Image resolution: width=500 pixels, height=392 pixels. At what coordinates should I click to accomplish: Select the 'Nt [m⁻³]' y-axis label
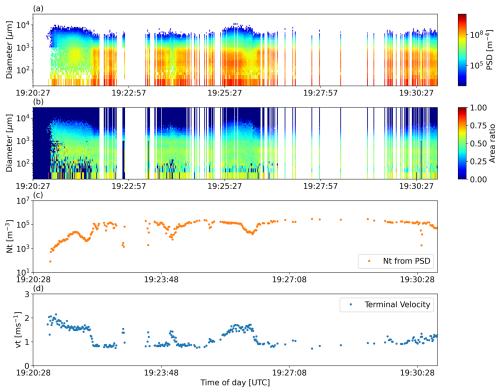click(x=9, y=236)
